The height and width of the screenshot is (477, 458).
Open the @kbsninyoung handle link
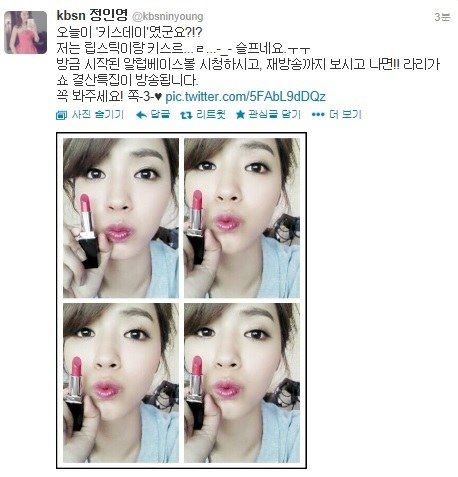tap(168, 16)
